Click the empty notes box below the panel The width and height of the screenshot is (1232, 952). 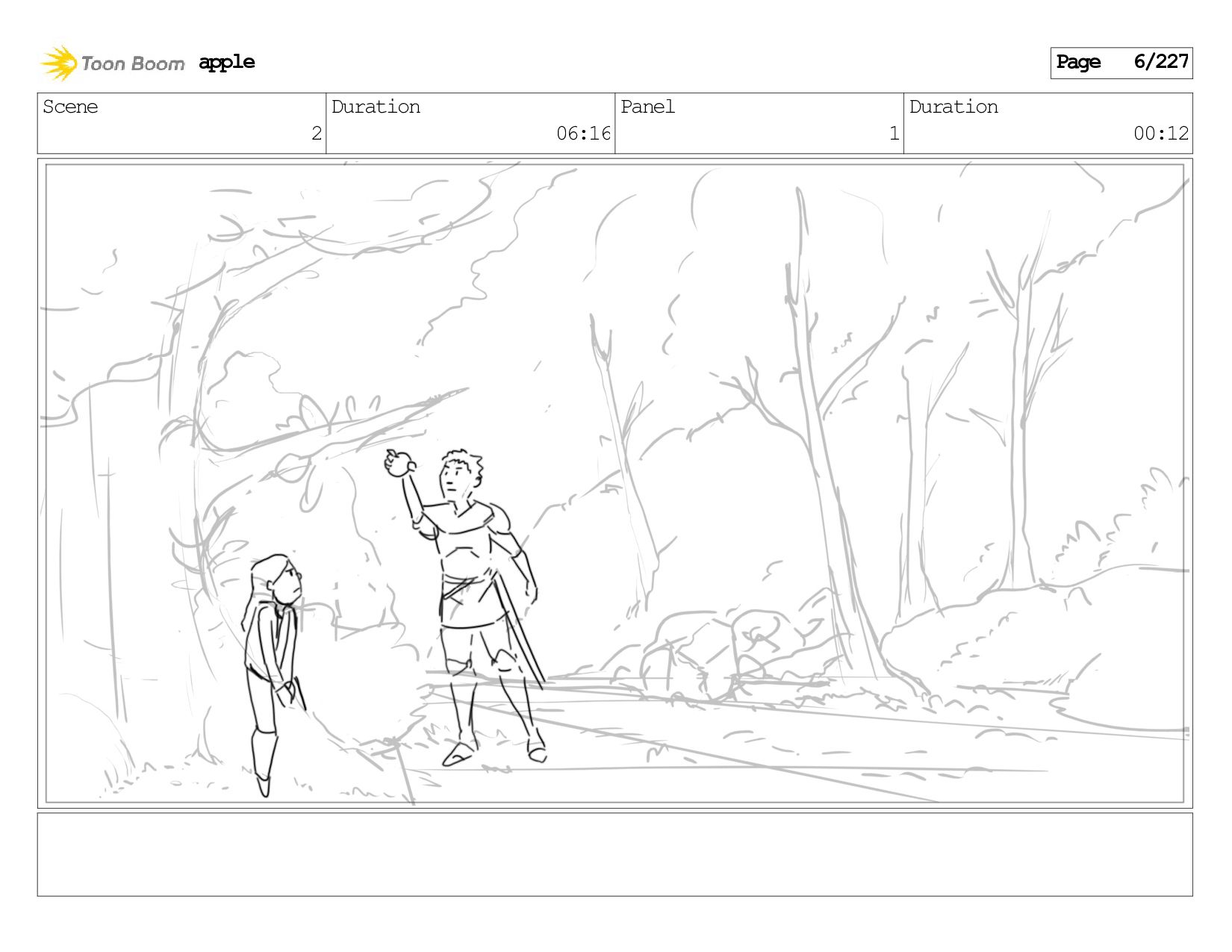(615, 854)
